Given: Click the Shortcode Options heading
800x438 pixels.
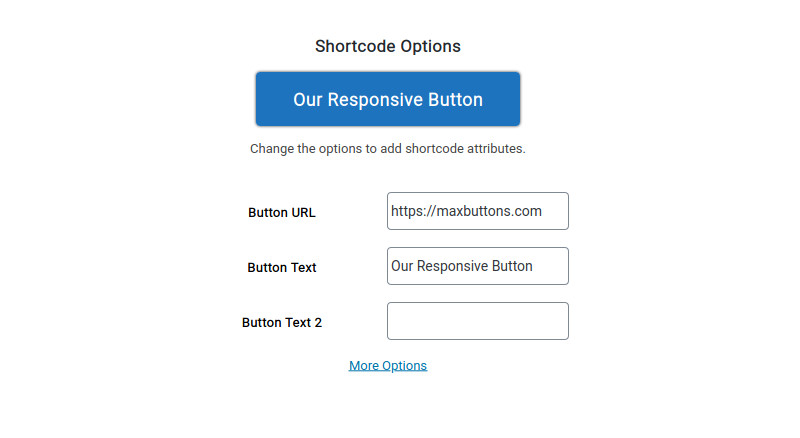Looking at the screenshot, I should pos(388,46).
